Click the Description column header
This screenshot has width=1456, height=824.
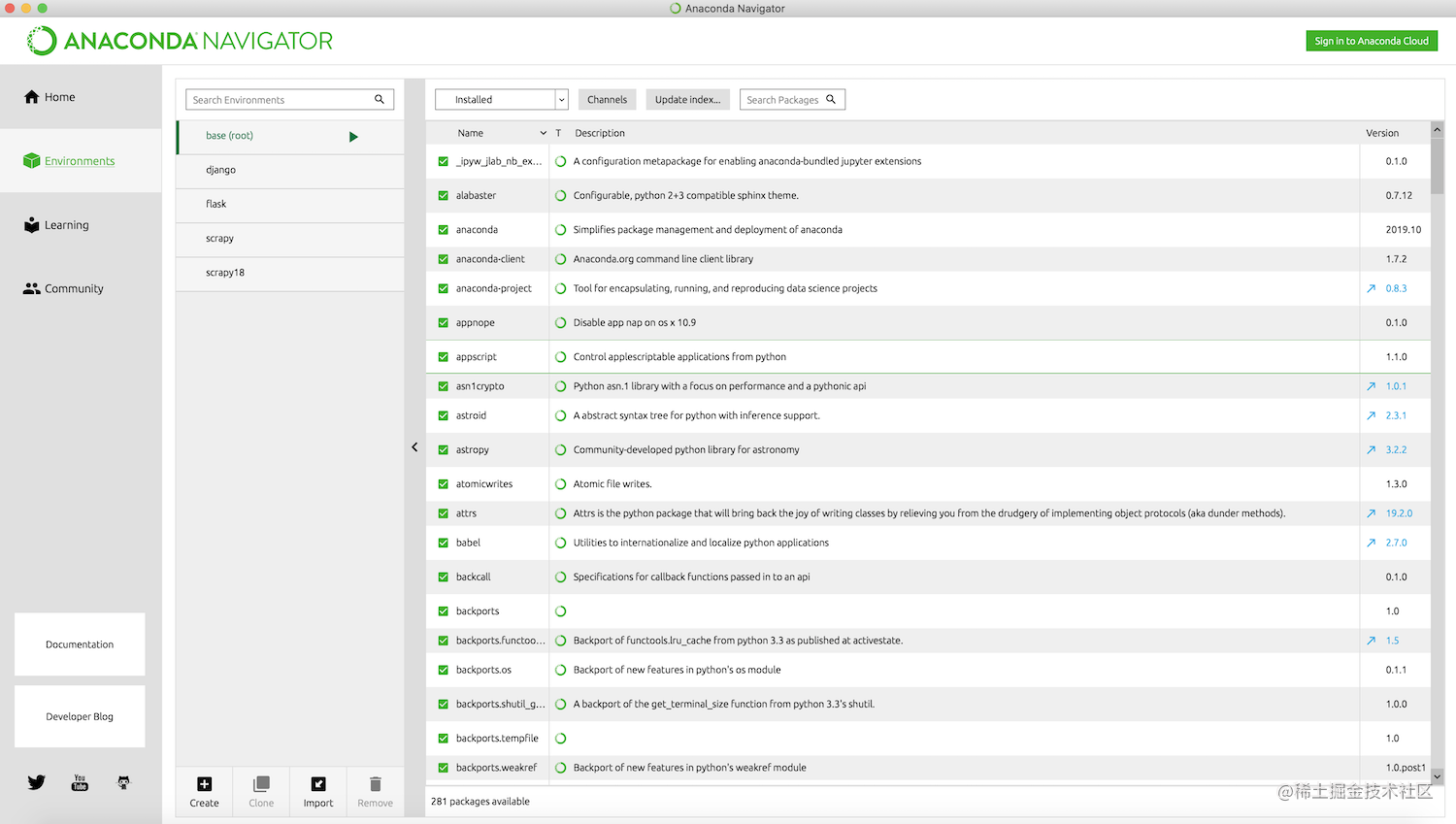click(600, 133)
